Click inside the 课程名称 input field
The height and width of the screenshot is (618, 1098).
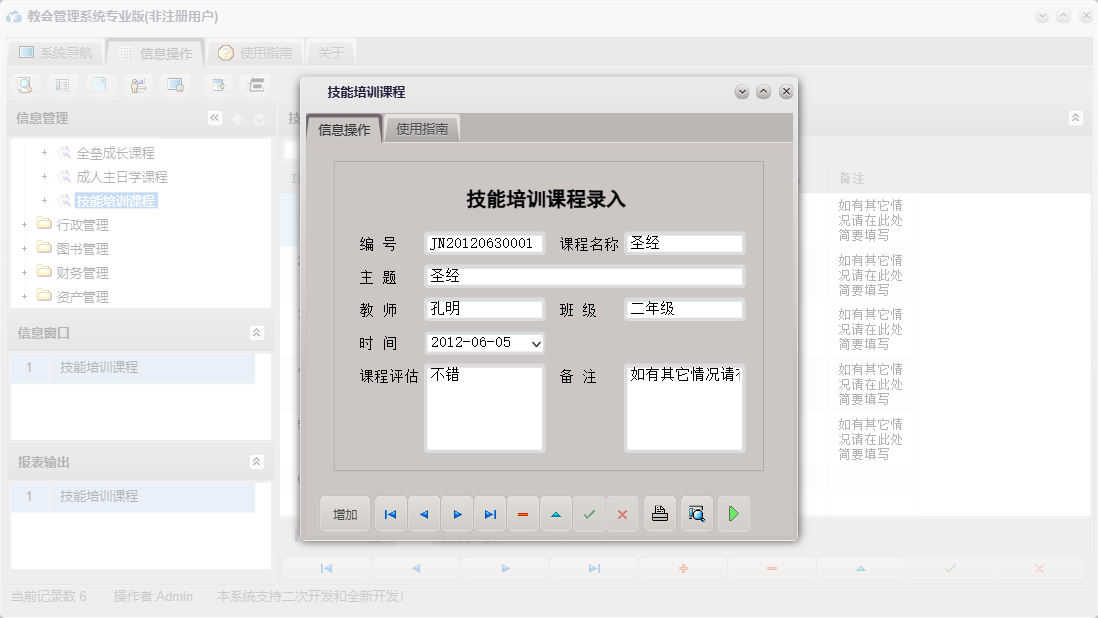coord(685,242)
